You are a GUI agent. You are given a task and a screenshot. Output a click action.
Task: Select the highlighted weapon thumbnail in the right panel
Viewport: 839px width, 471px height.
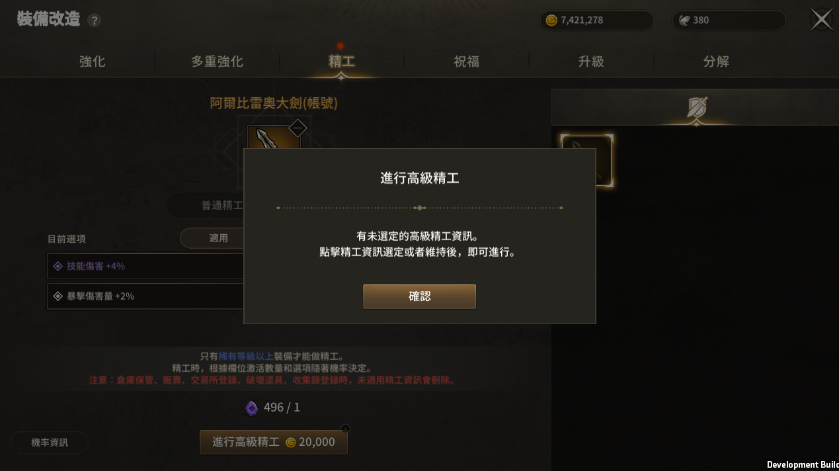[x=586, y=161]
